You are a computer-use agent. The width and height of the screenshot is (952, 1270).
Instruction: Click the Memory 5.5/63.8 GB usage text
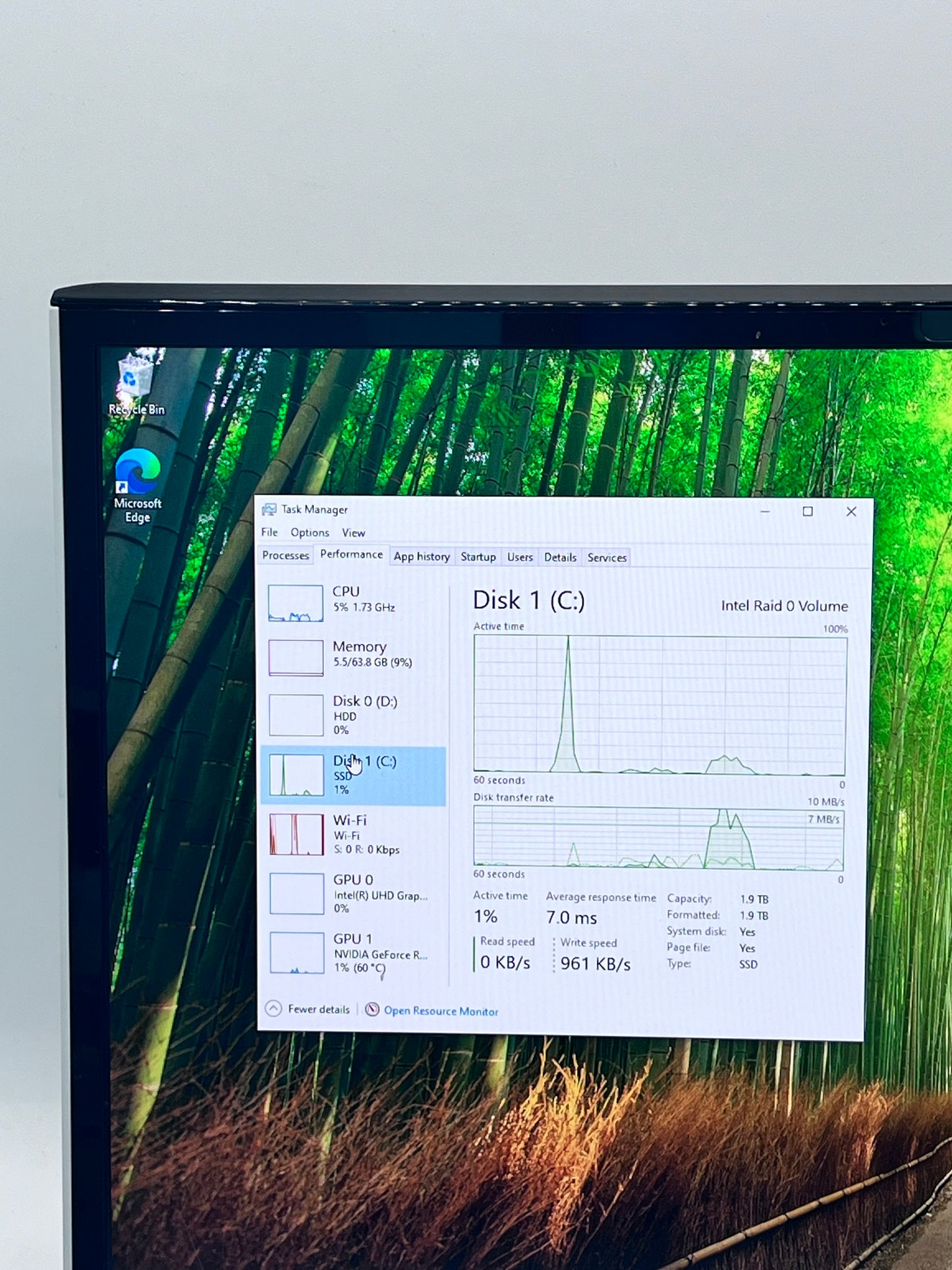tap(372, 662)
